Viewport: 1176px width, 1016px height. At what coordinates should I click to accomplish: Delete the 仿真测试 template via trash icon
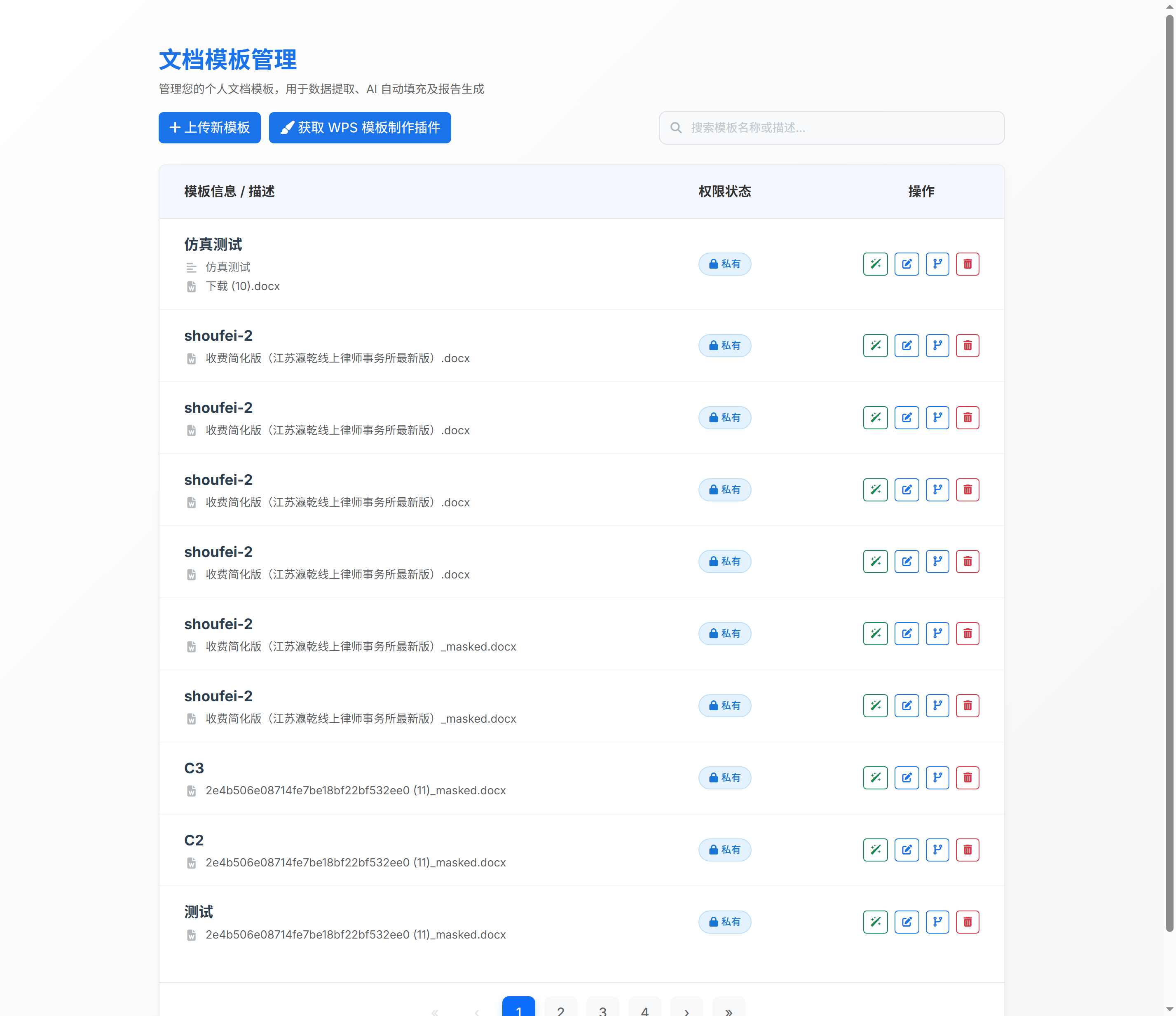tap(968, 263)
